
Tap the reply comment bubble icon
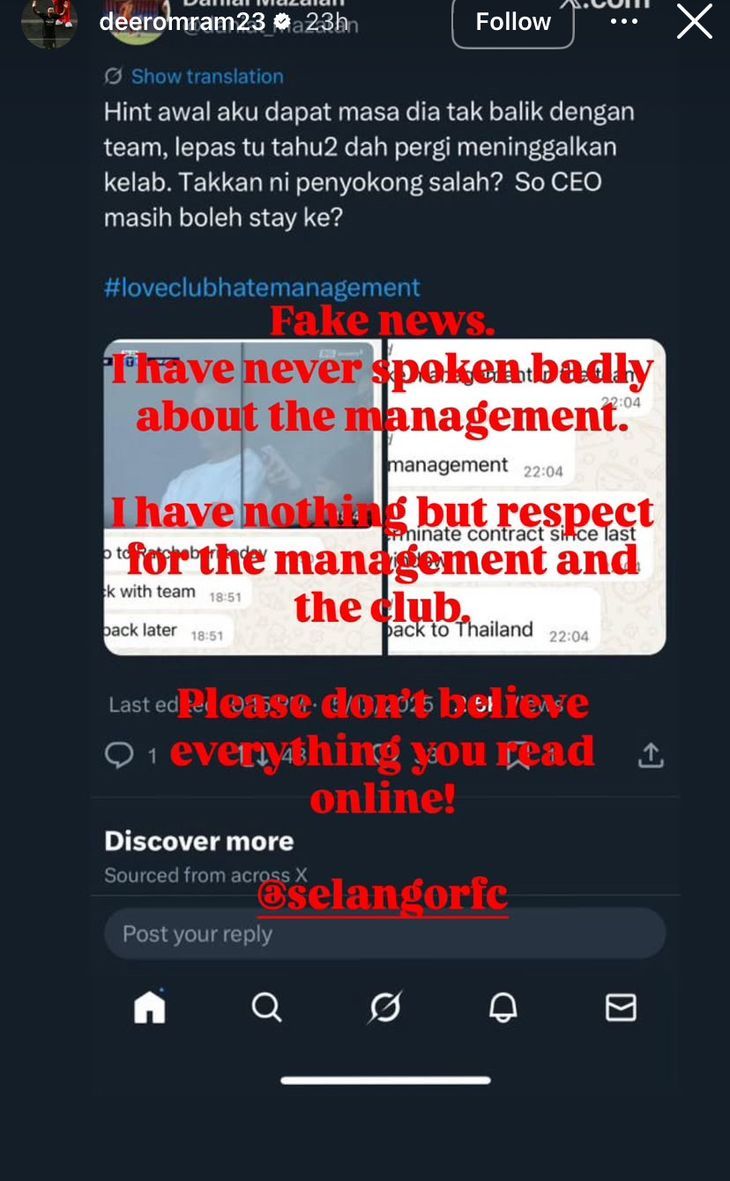pyautogui.click(x=119, y=755)
